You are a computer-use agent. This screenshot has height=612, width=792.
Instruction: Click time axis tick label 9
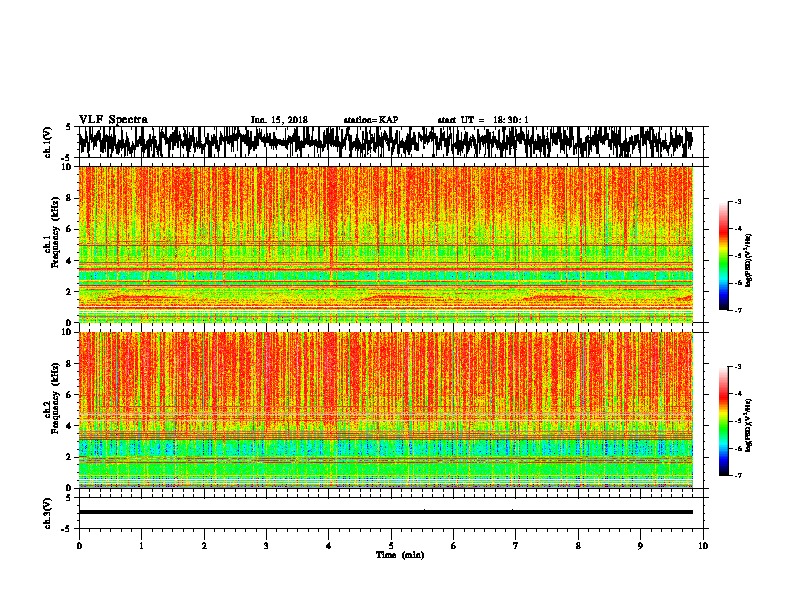(x=640, y=546)
